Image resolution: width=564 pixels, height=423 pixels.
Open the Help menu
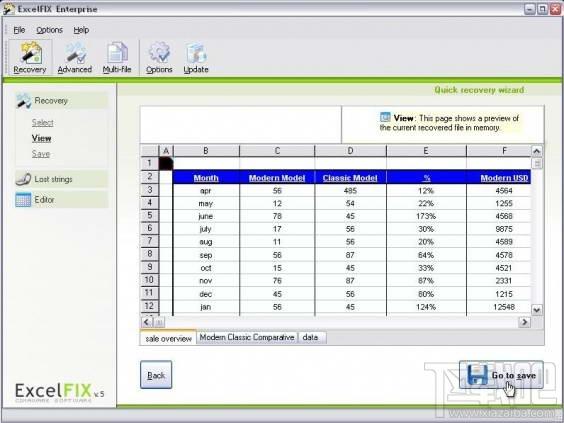[81, 30]
